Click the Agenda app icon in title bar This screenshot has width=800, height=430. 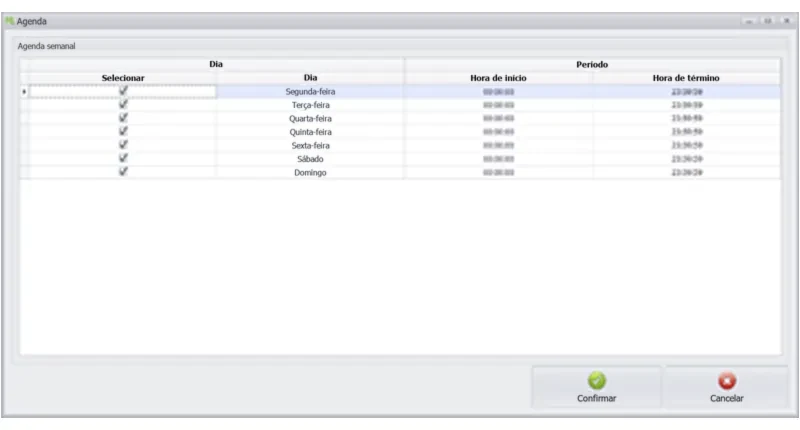[x=9, y=21]
